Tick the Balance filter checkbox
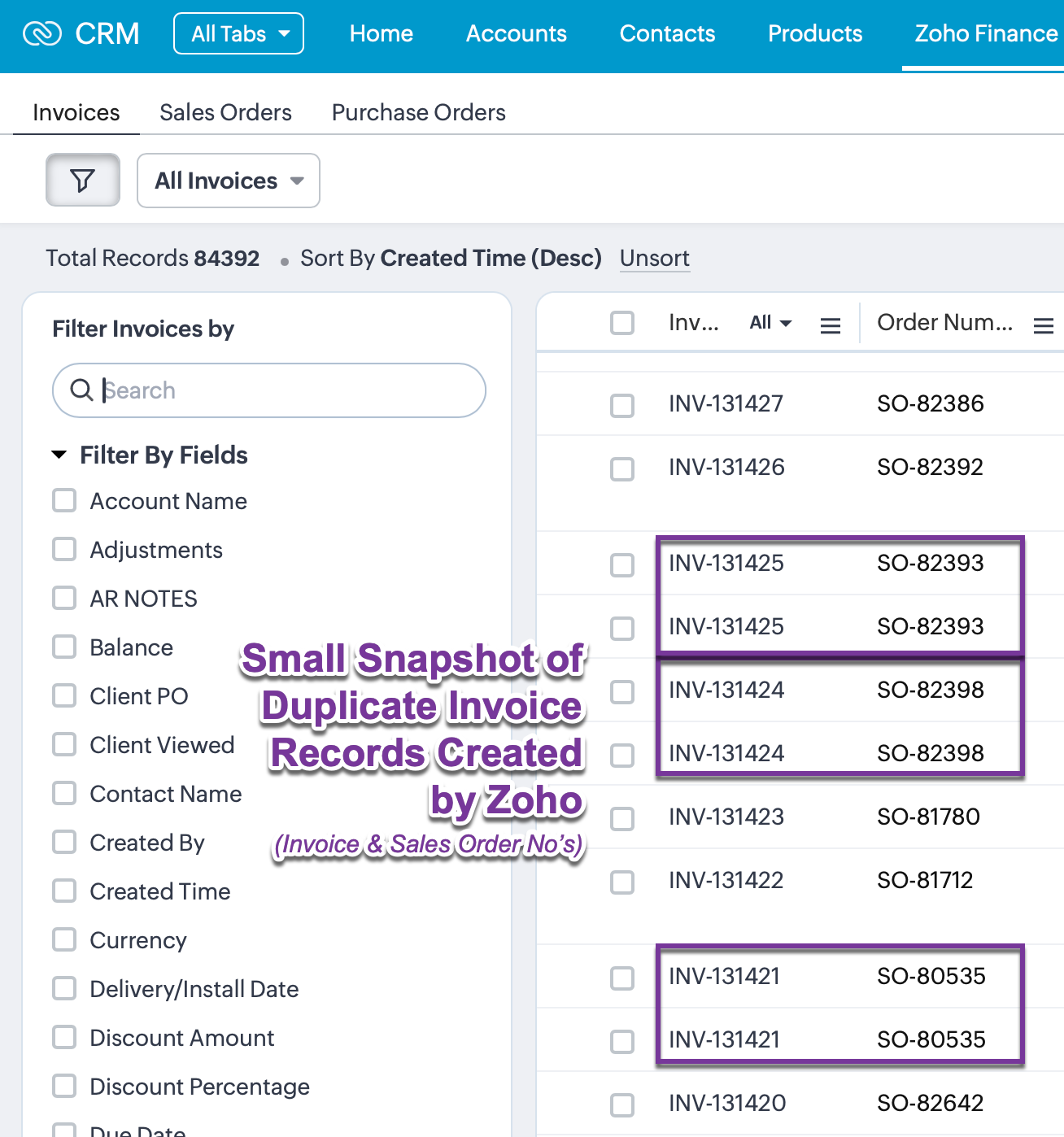This screenshot has width=1064, height=1137. click(x=64, y=647)
